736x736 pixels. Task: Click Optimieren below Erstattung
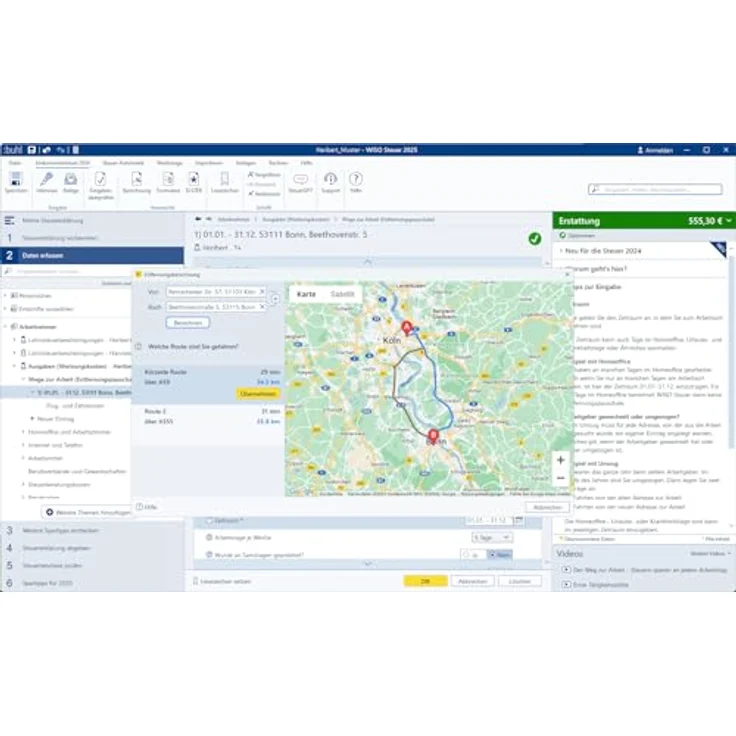coord(577,235)
